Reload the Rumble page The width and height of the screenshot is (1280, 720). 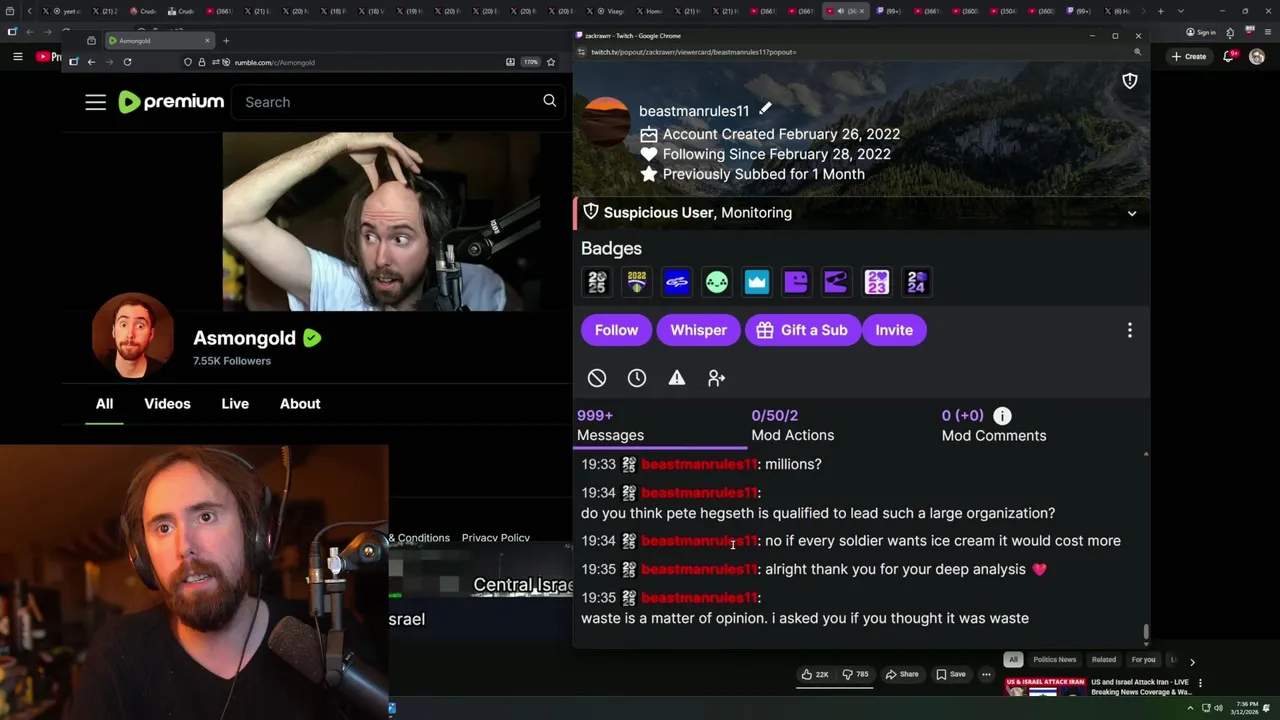(x=127, y=62)
